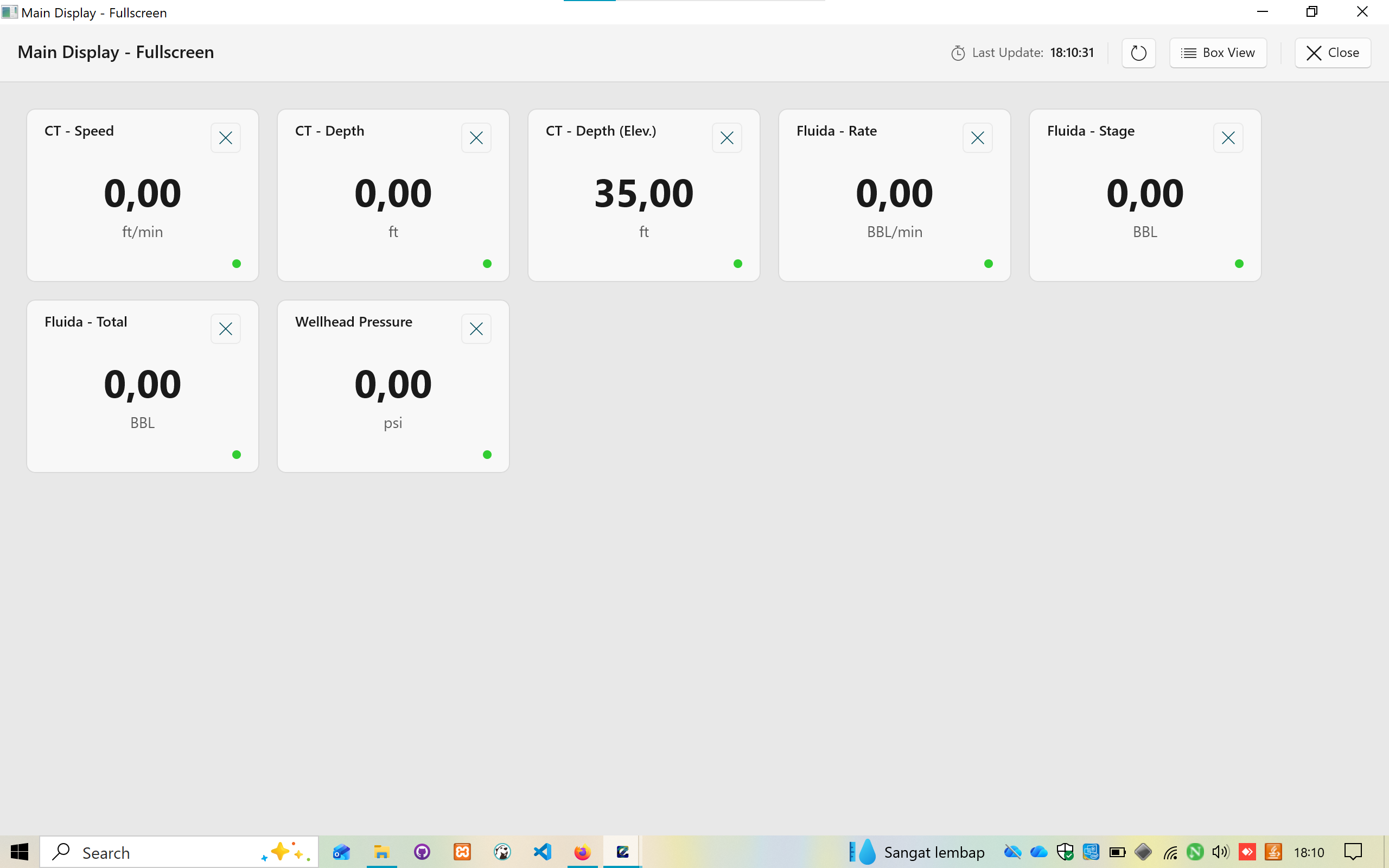Dismiss the CT - Depth card

(476, 137)
